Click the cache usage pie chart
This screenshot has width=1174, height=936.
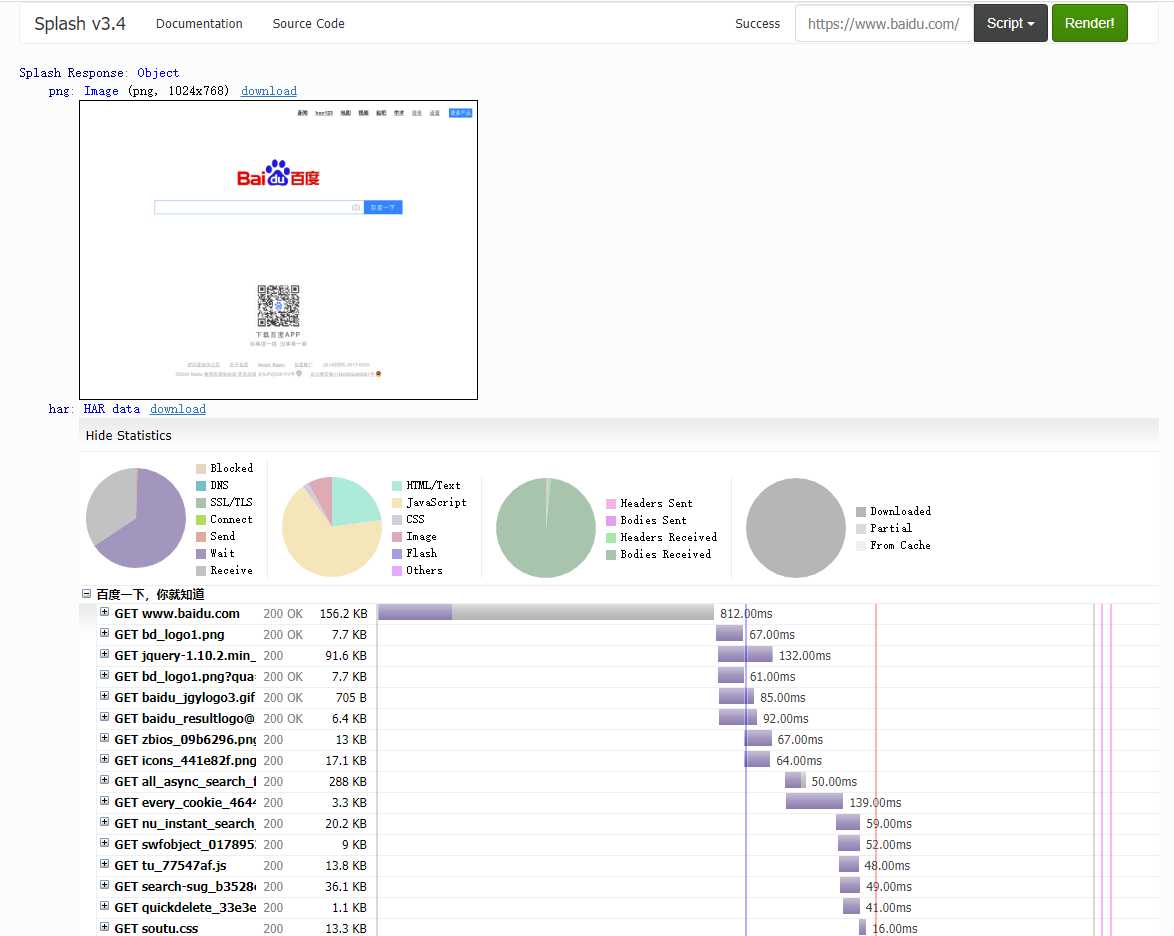tap(796, 528)
